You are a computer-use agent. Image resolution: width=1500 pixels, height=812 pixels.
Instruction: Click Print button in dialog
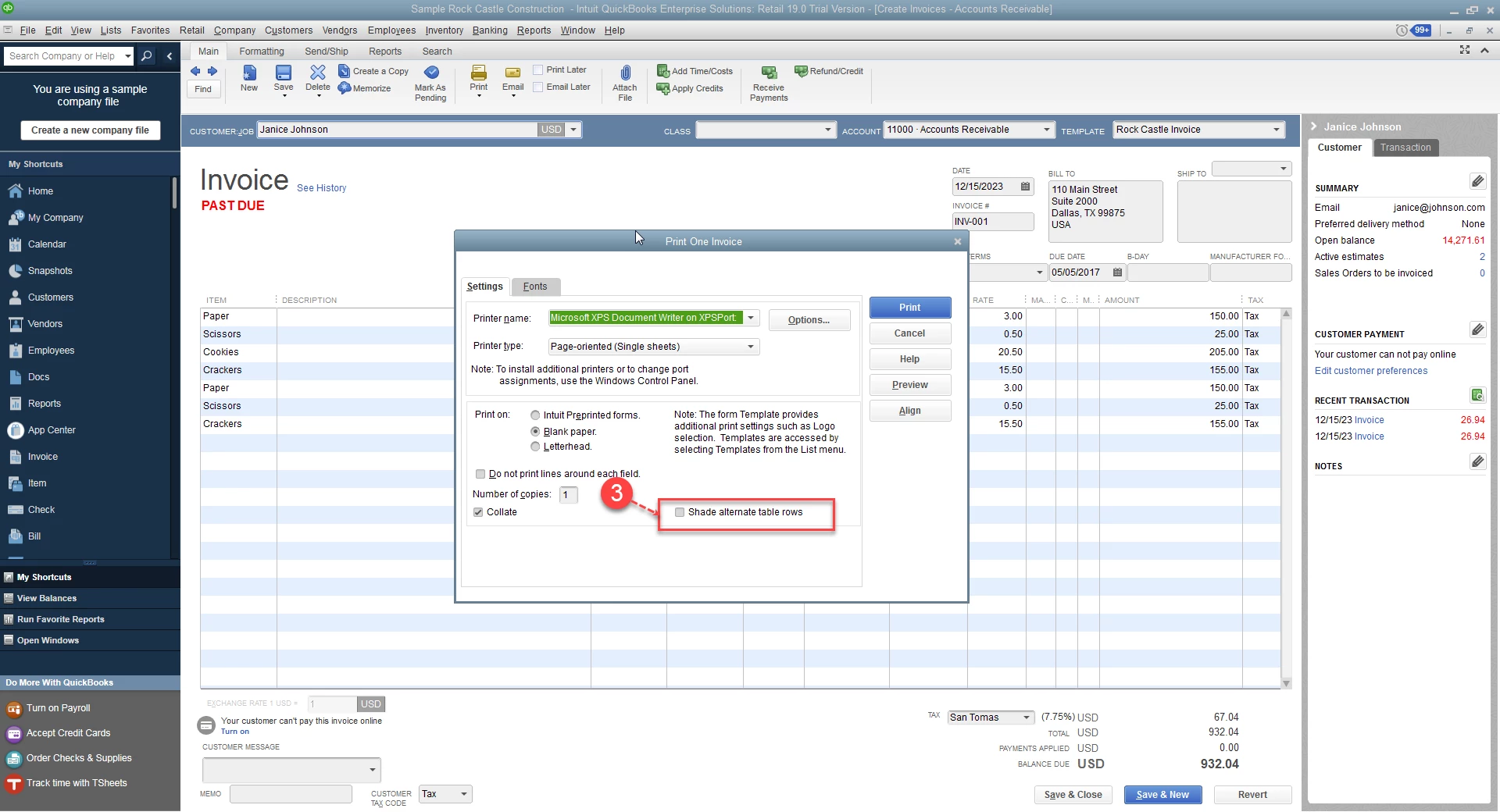(x=910, y=308)
